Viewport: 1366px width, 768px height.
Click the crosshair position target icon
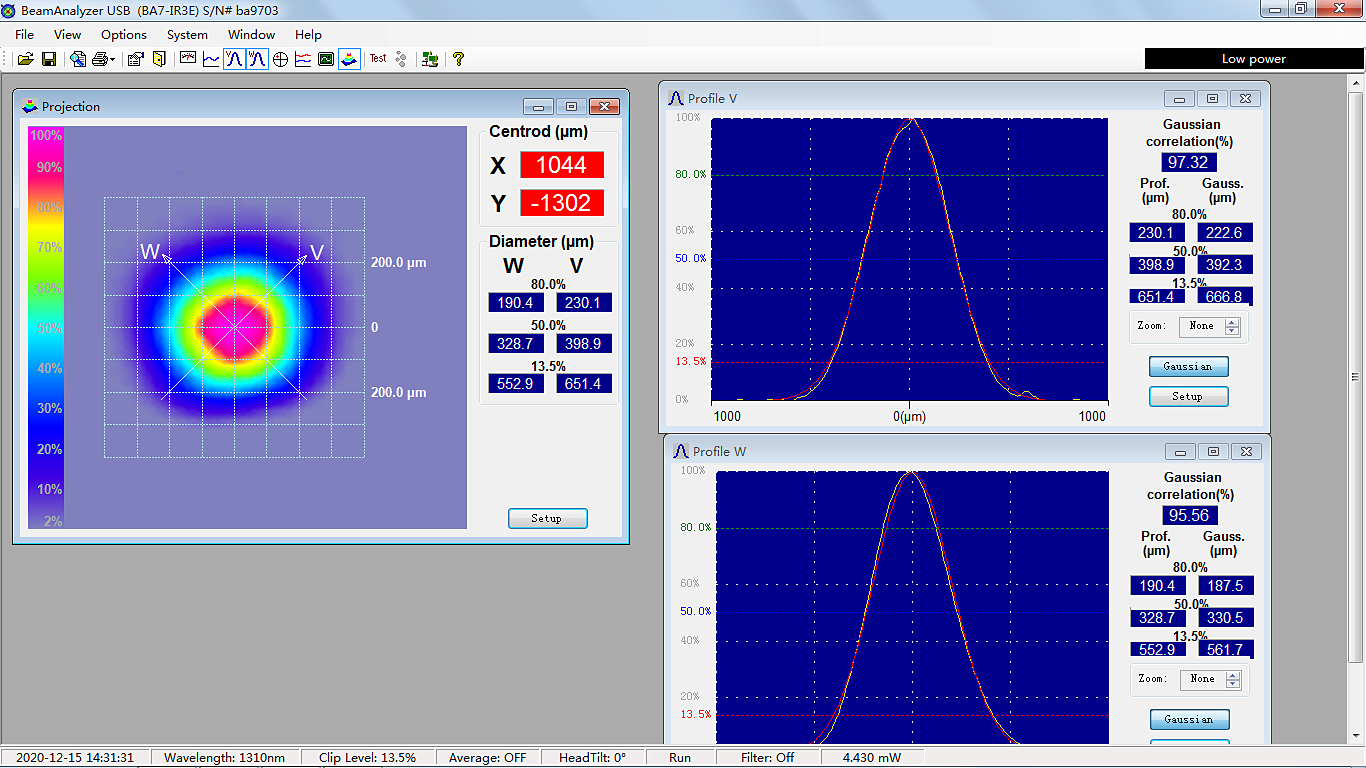(x=280, y=59)
